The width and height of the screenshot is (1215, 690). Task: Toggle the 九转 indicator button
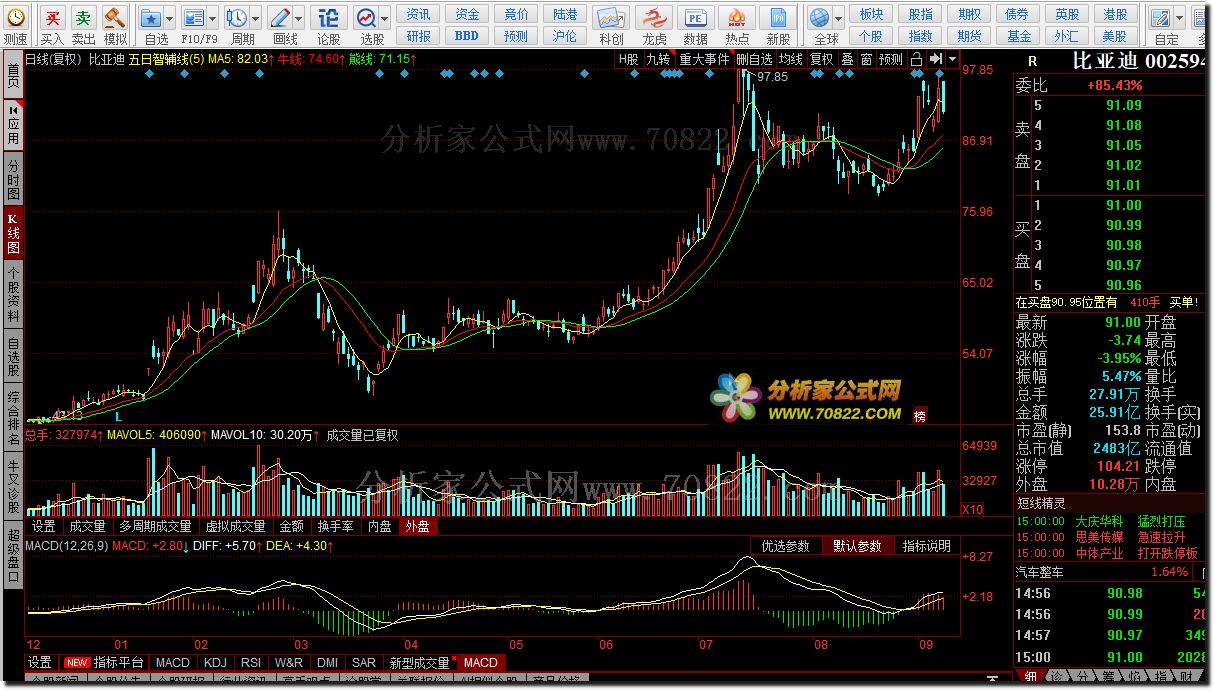(658, 60)
